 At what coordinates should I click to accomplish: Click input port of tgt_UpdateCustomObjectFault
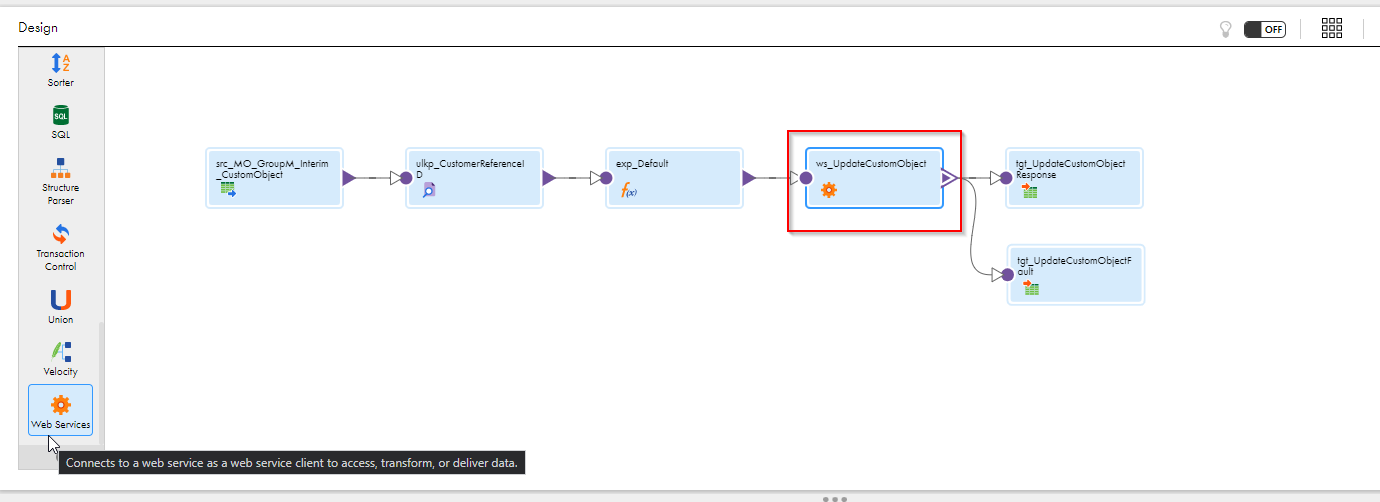[x=1008, y=274]
